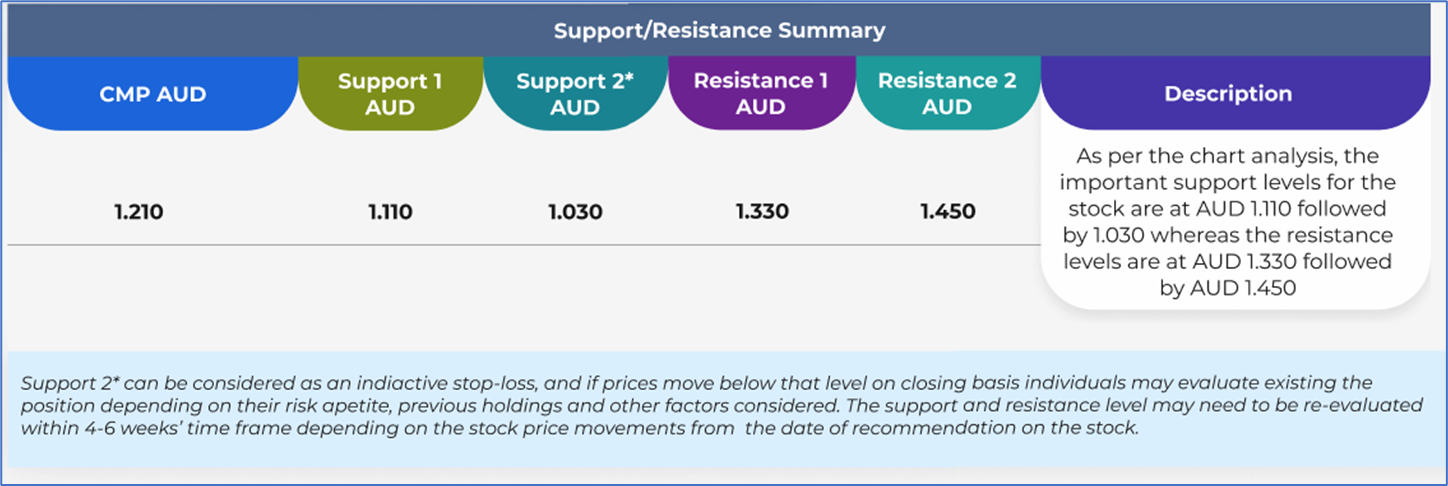The height and width of the screenshot is (486, 1448).
Task: Select the Support 1 AUD header
Action: (389, 94)
